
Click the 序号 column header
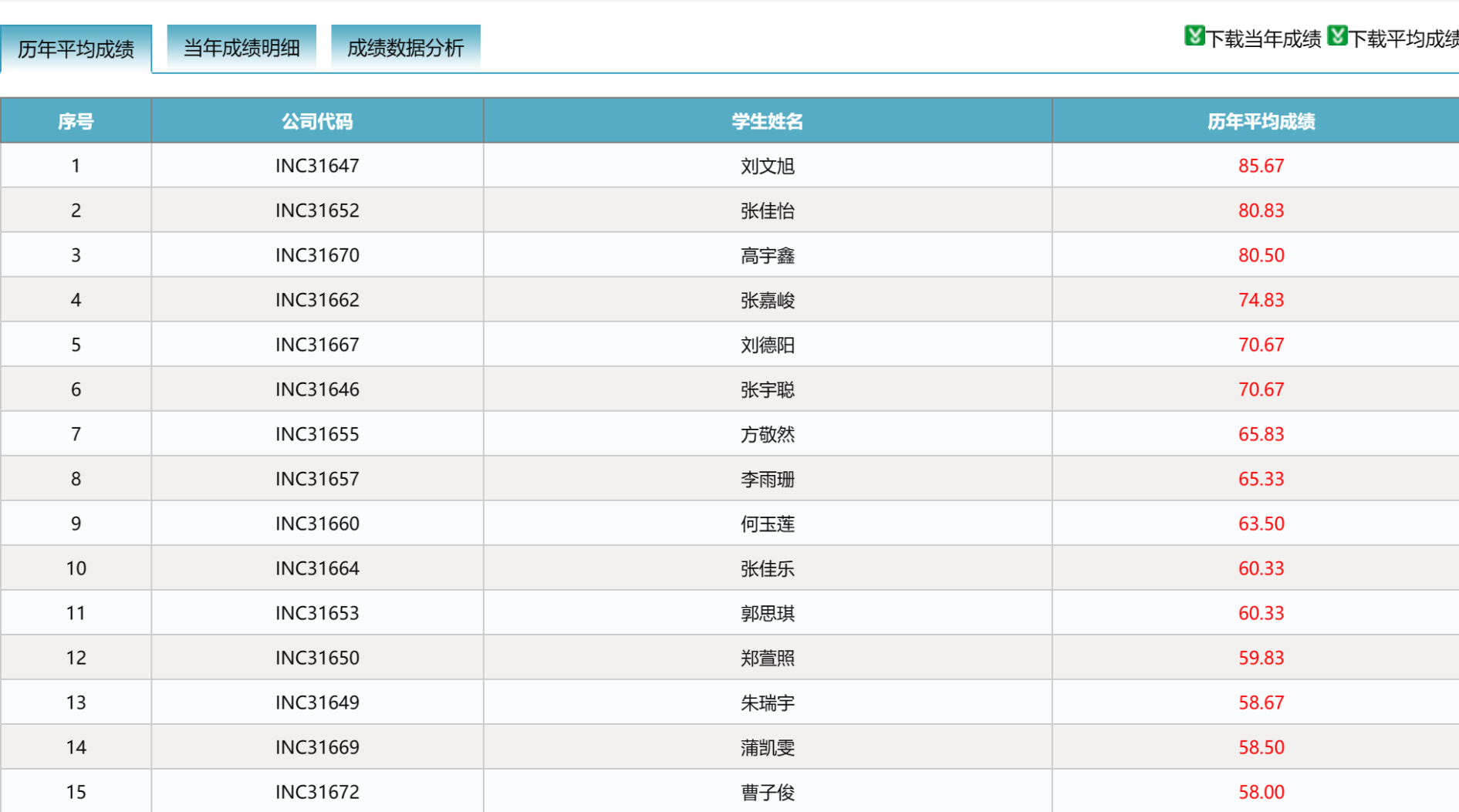coord(76,121)
